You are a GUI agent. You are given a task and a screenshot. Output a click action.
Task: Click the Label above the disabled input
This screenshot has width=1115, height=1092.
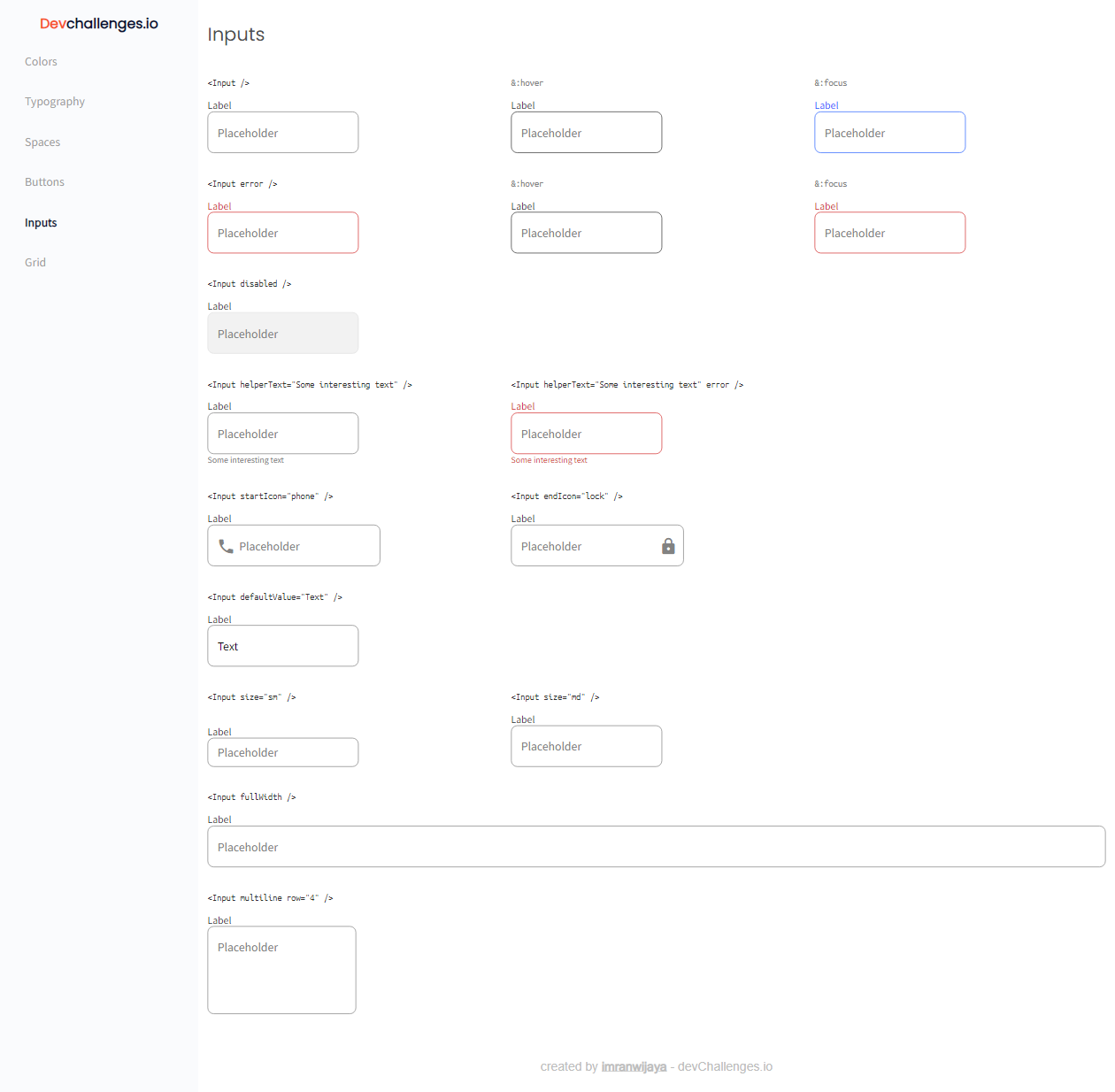coord(219,306)
